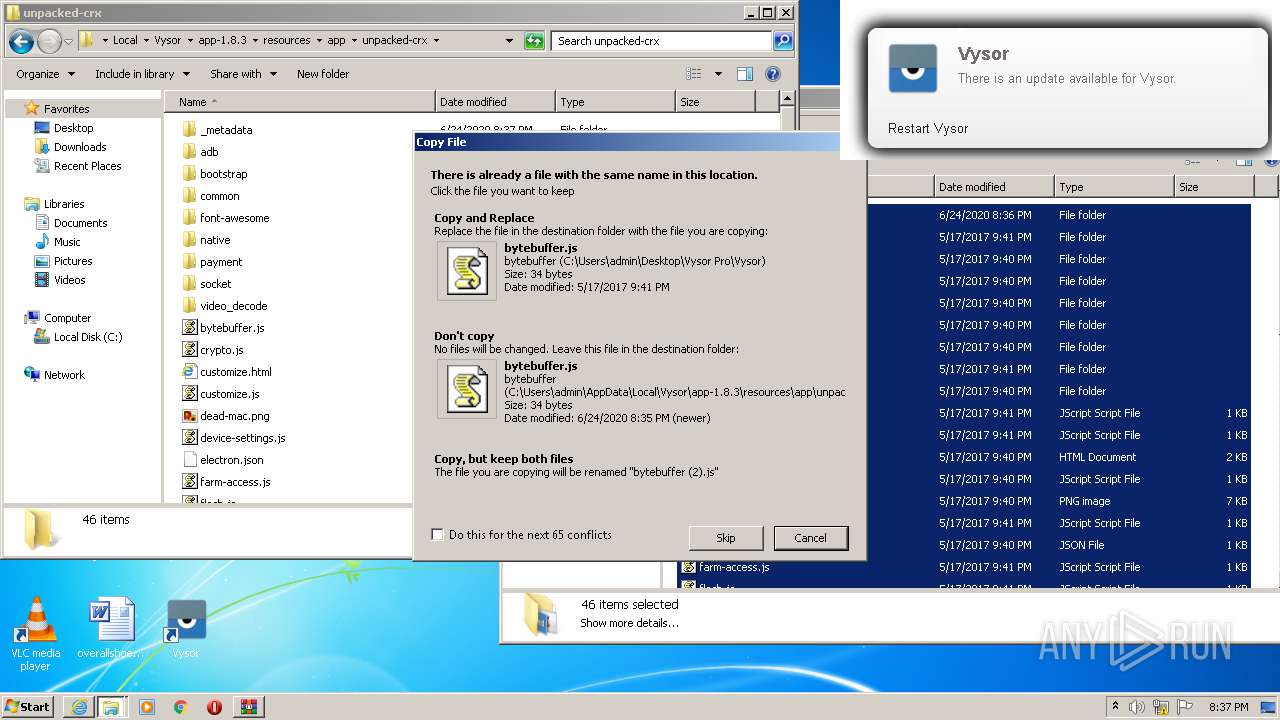The height and width of the screenshot is (720, 1280).
Task: Open the views dropdown arrow
Action: (718, 74)
